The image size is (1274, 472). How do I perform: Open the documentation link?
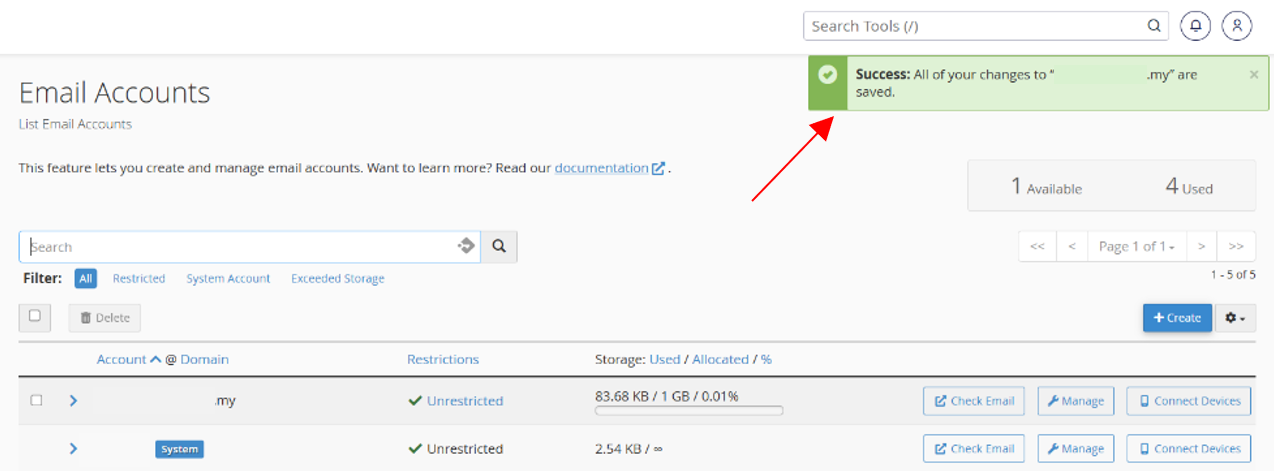pyautogui.click(x=602, y=168)
